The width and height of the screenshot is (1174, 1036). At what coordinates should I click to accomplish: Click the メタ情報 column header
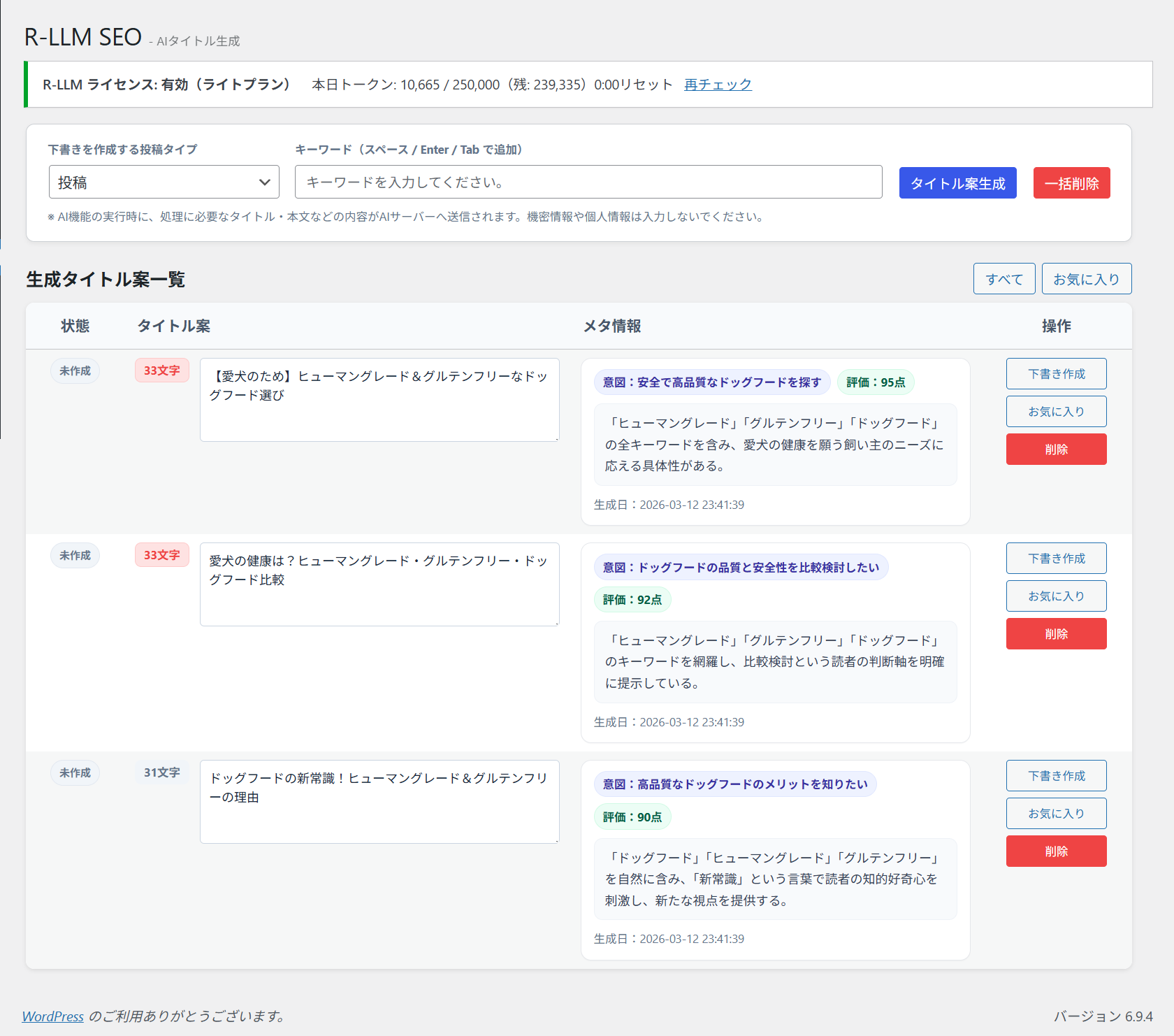[x=612, y=326]
